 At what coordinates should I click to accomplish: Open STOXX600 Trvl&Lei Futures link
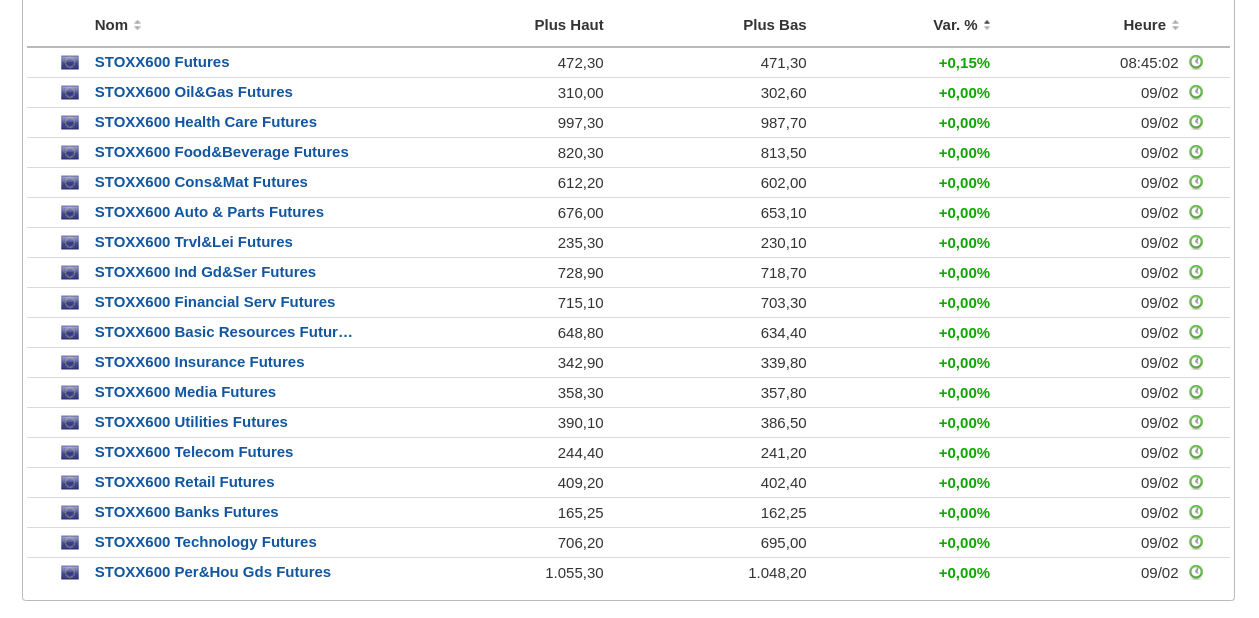point(193,242)
